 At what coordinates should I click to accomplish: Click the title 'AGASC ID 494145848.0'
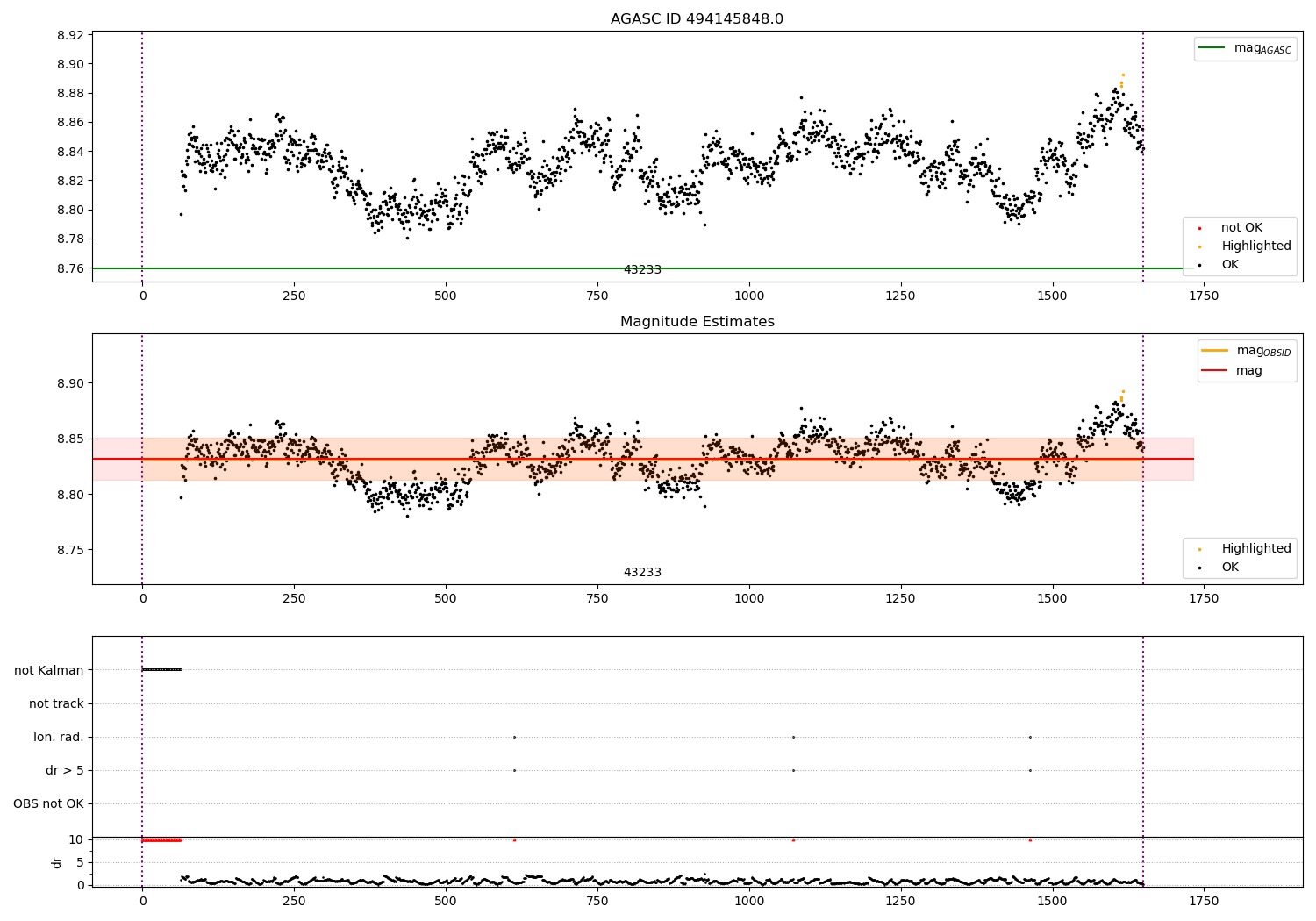click(697, 19)
